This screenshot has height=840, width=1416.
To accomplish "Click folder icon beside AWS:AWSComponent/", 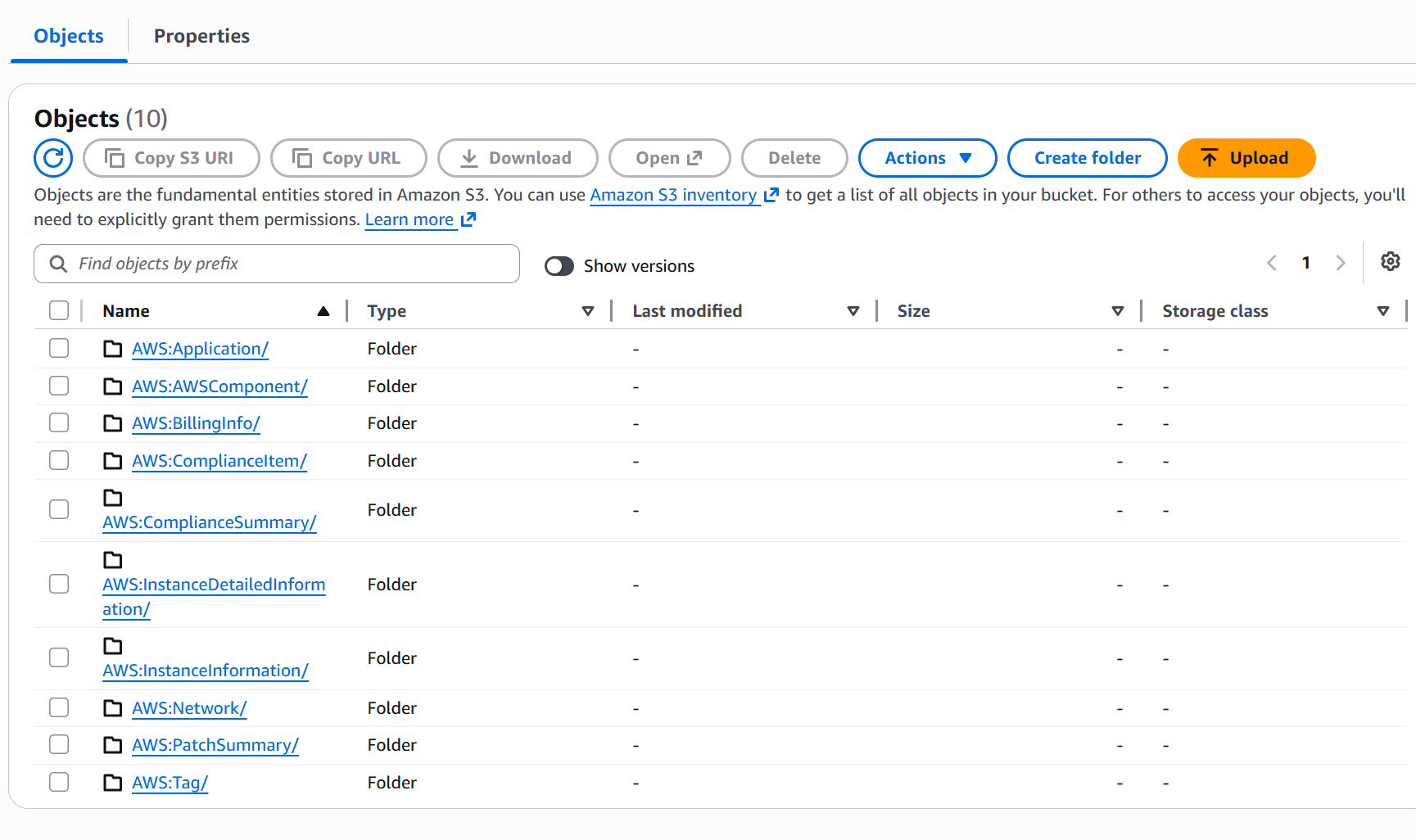I will pyautogui.click(x=113, y=386).
